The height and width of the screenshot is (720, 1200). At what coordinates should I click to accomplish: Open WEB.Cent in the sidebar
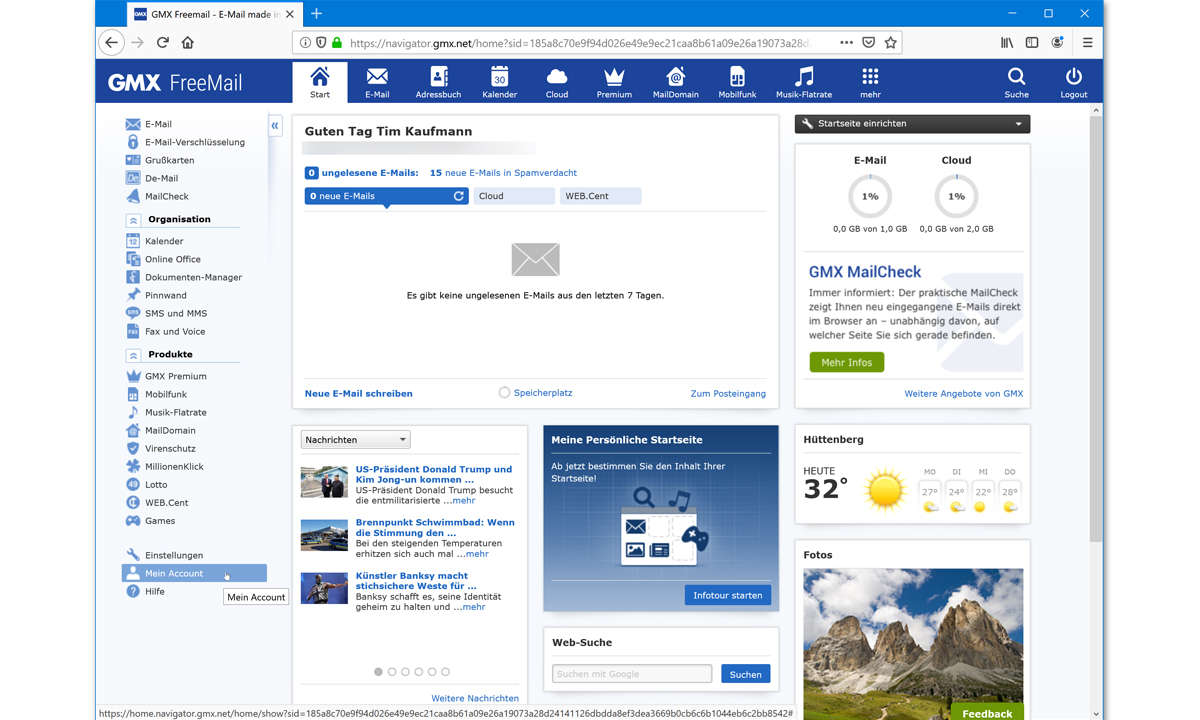click(166, 502)
